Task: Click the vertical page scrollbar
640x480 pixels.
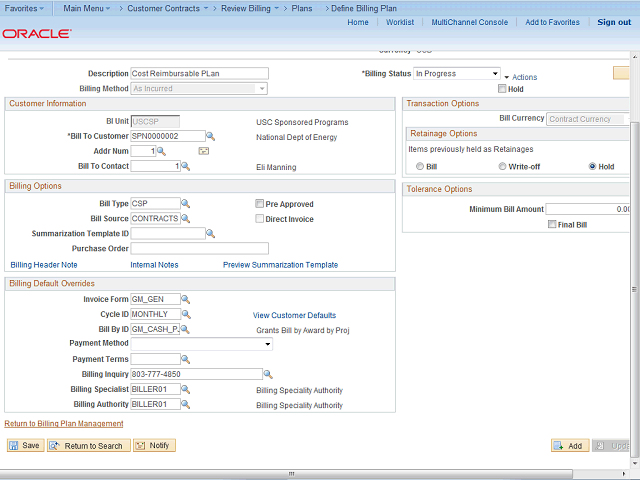Action: point(634,250)
